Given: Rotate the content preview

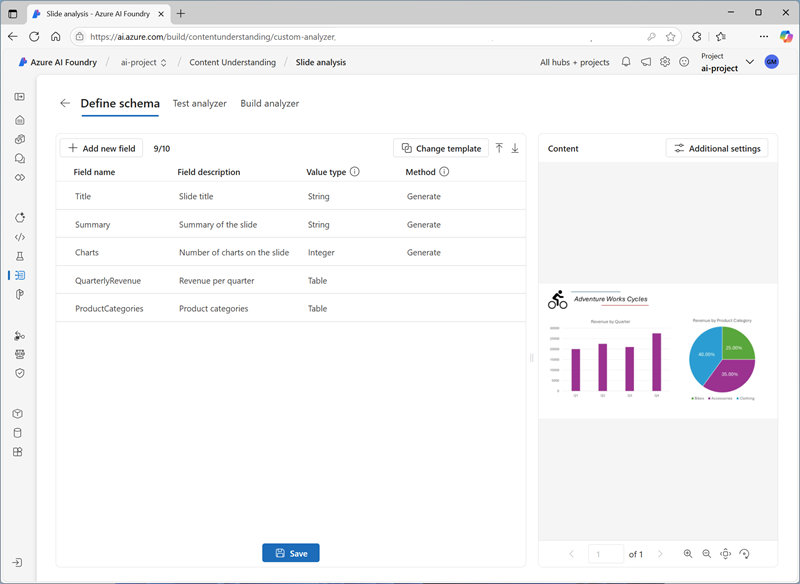Looking at the screenshot, I should [744, 554].
